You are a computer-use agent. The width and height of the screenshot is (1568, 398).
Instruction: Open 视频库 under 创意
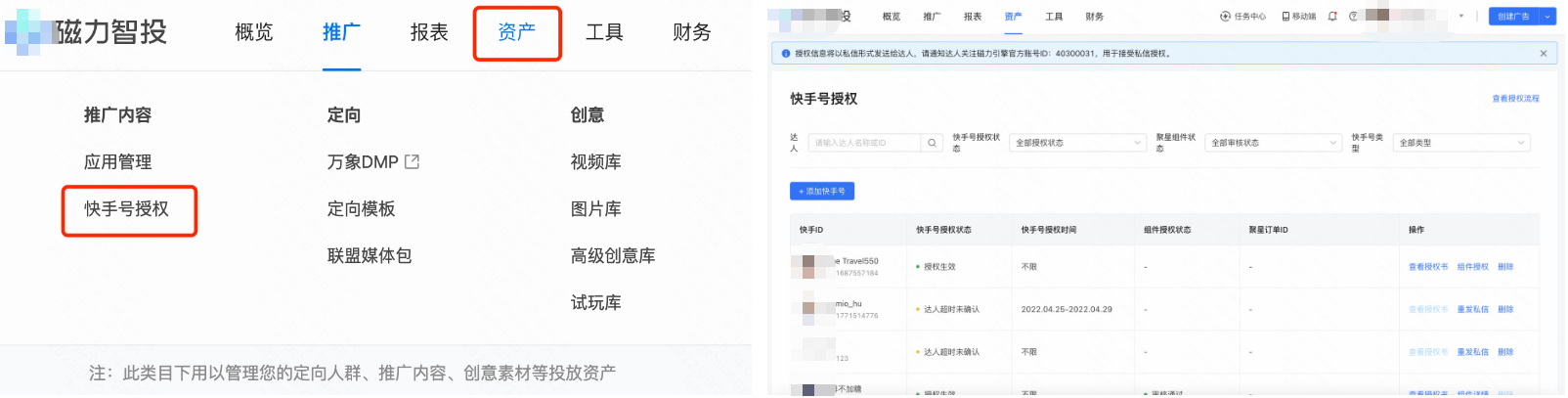(596, 162)
